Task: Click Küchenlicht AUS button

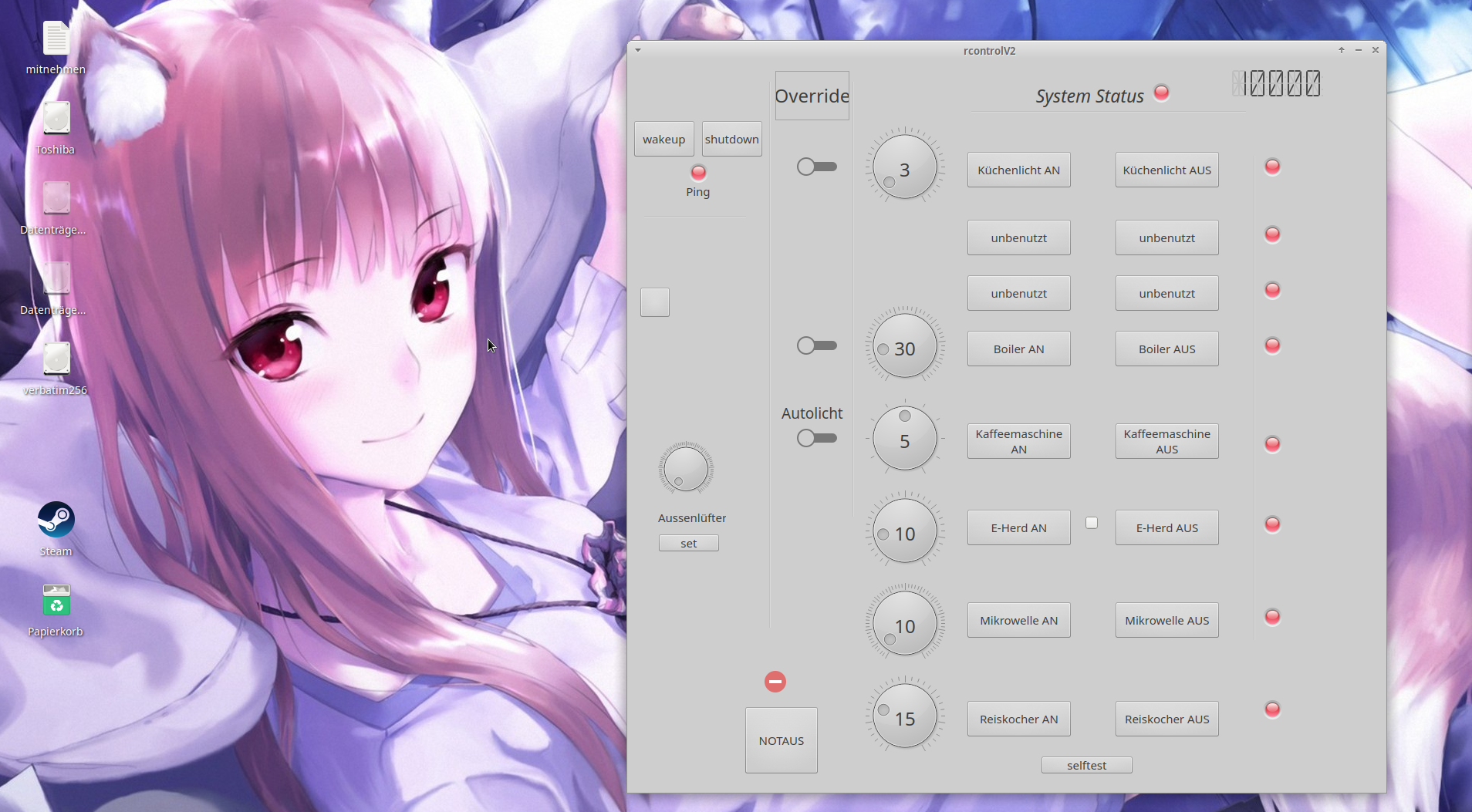Action: [x=1167, y=170]
